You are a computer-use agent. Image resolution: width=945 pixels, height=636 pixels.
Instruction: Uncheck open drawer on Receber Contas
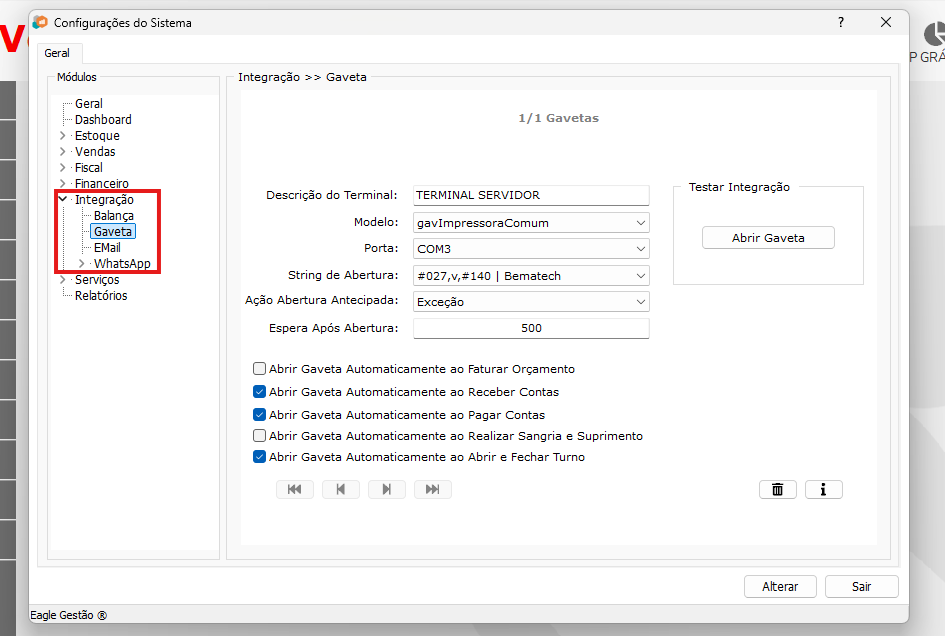(260, 392)
